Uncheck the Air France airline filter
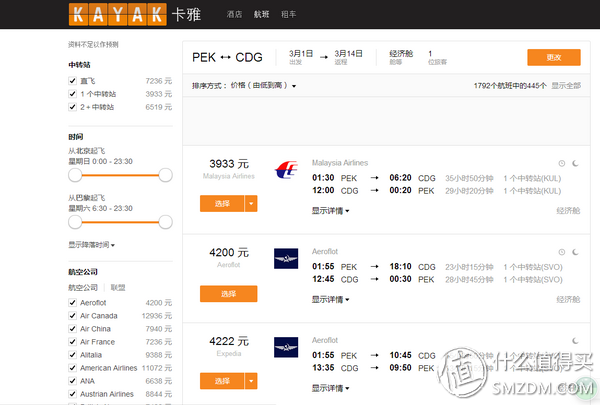600x405 pixels. click(72, 342)
